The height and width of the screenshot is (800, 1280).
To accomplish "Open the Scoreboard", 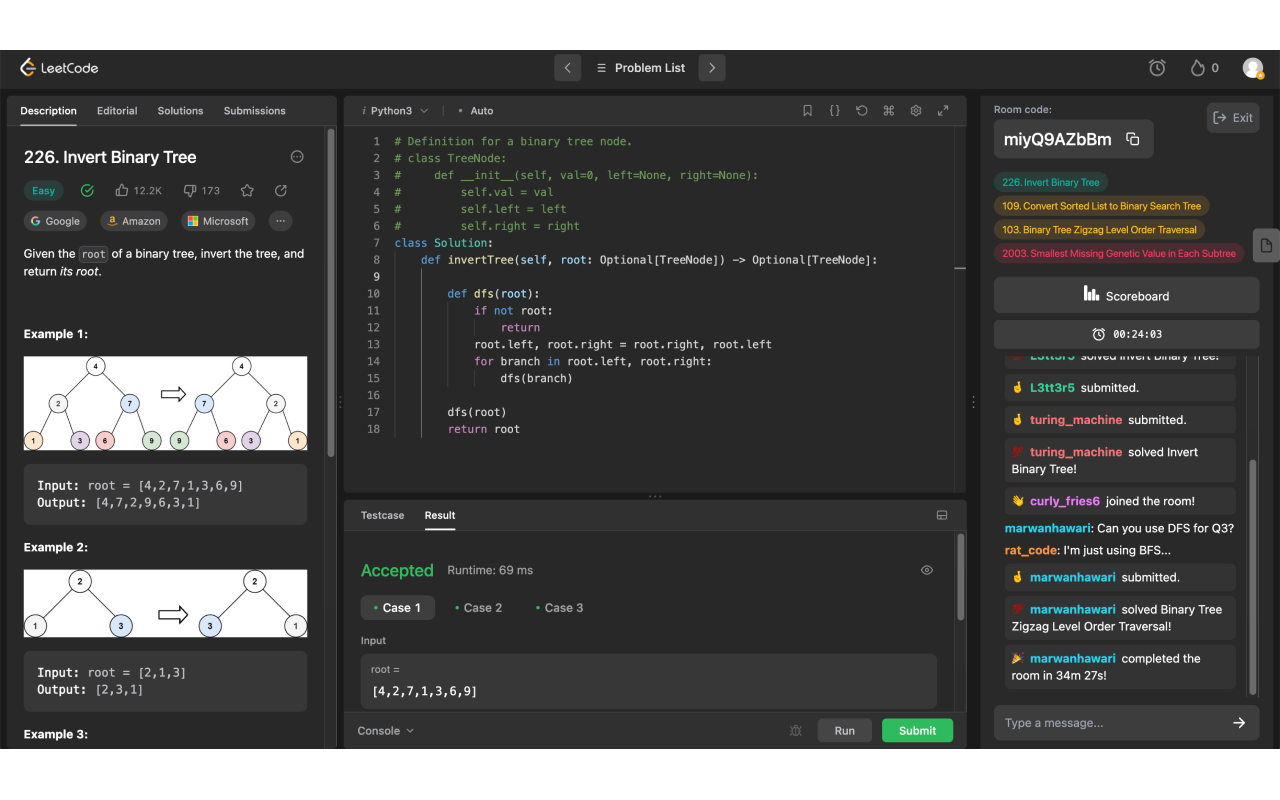I will [1126, 295].
